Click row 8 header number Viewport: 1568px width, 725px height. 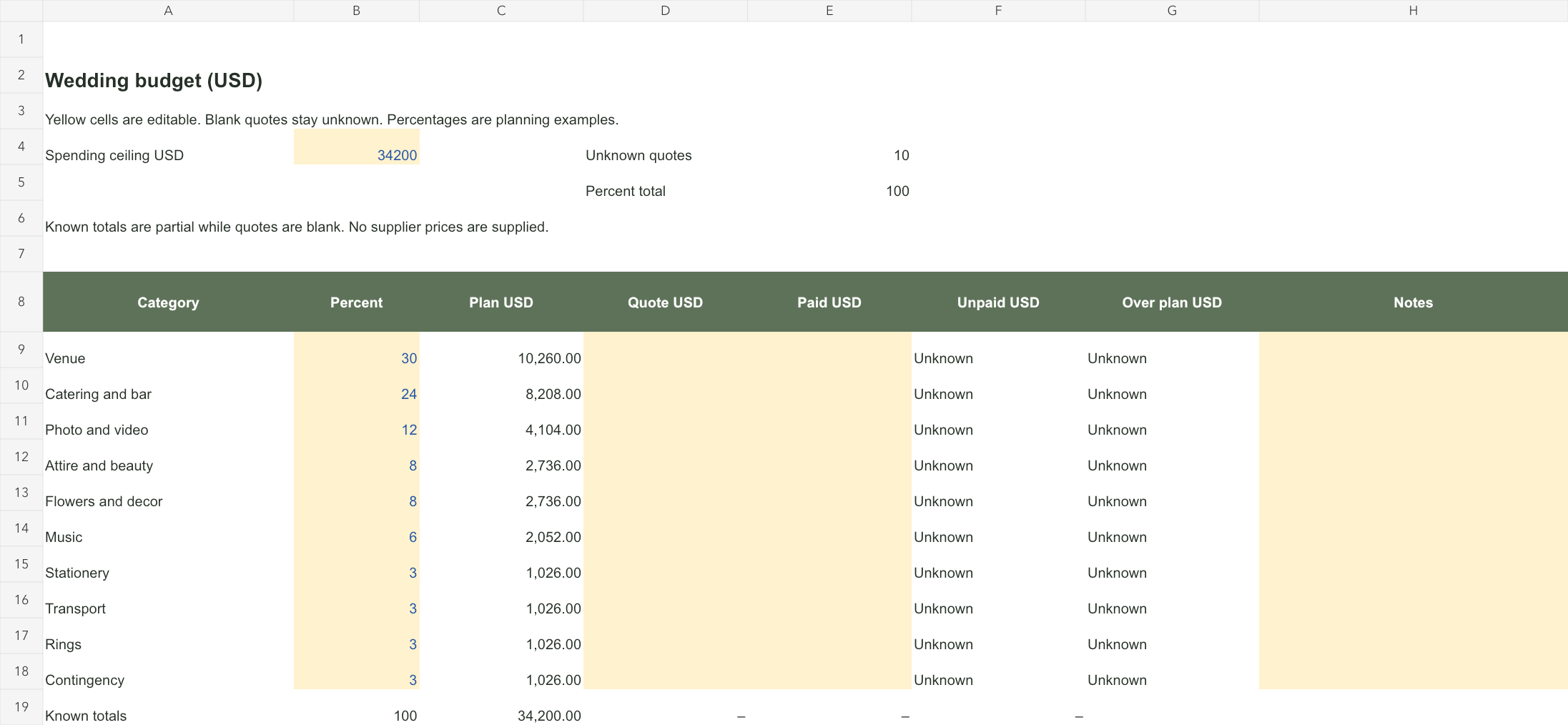[21, 302]
